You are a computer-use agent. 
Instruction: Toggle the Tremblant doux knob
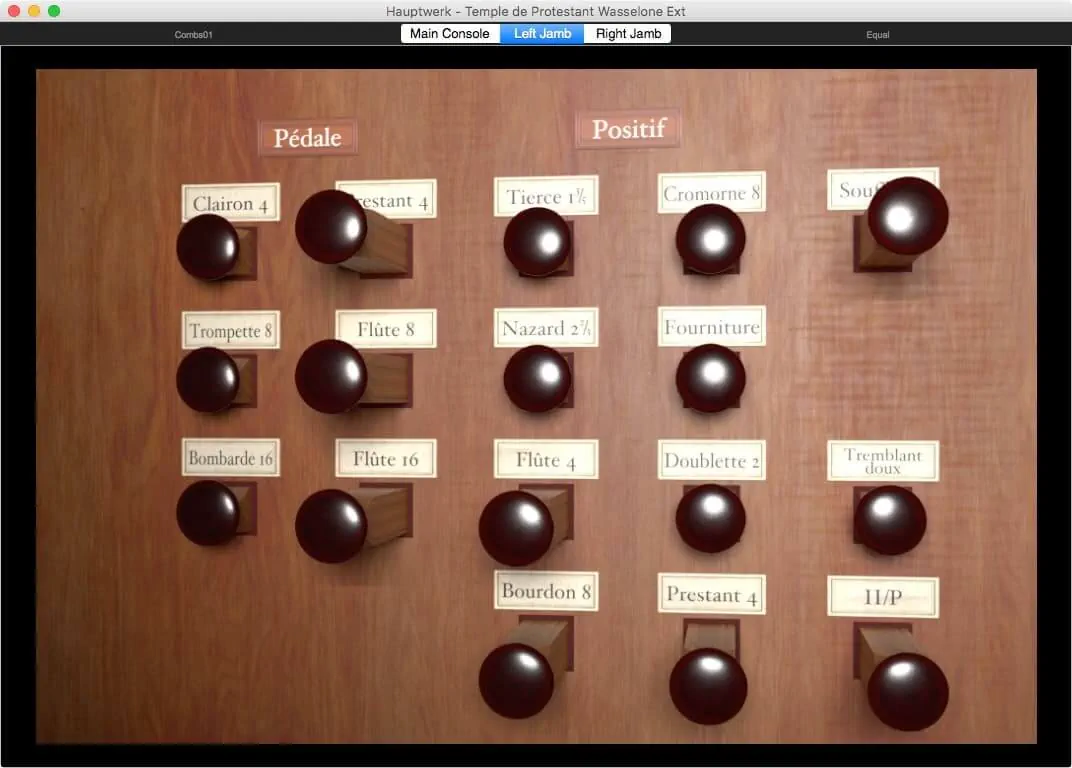(889, 520)
